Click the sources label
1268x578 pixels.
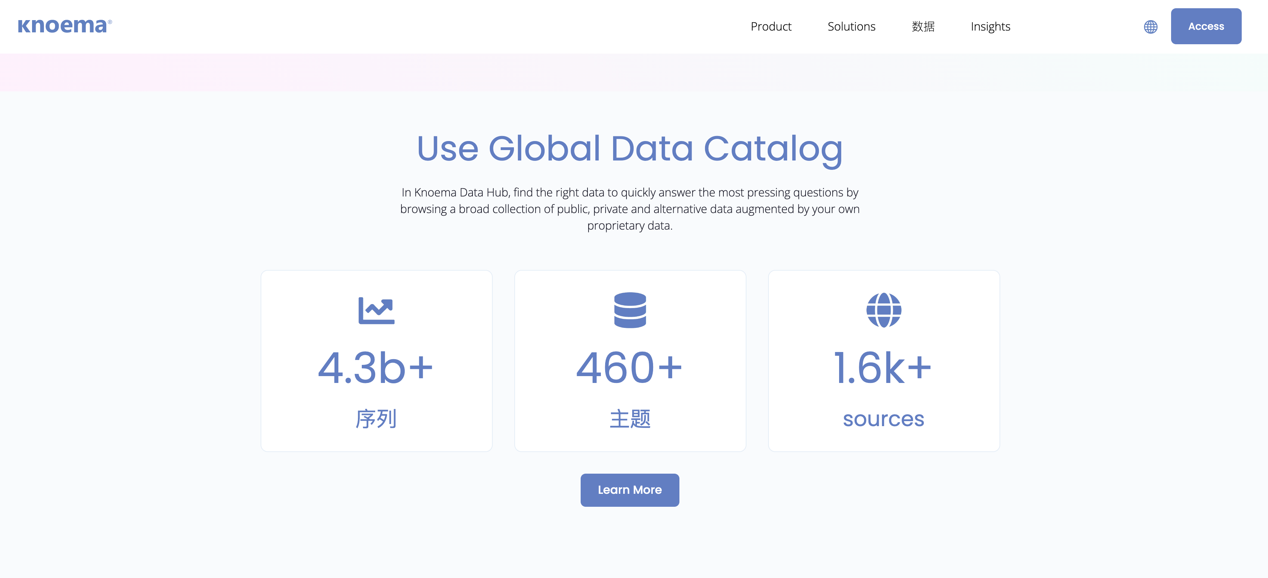click(x=884, y=419)
